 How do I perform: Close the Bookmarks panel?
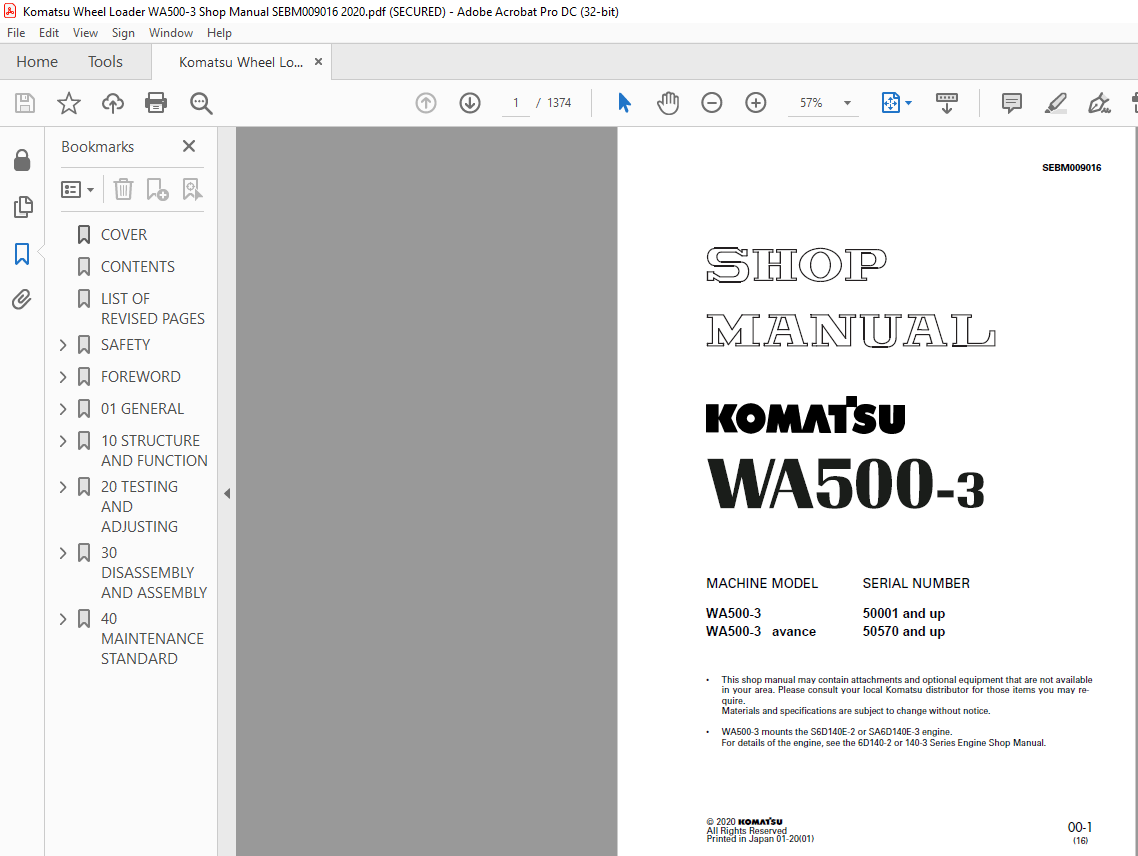pos(189,146)
